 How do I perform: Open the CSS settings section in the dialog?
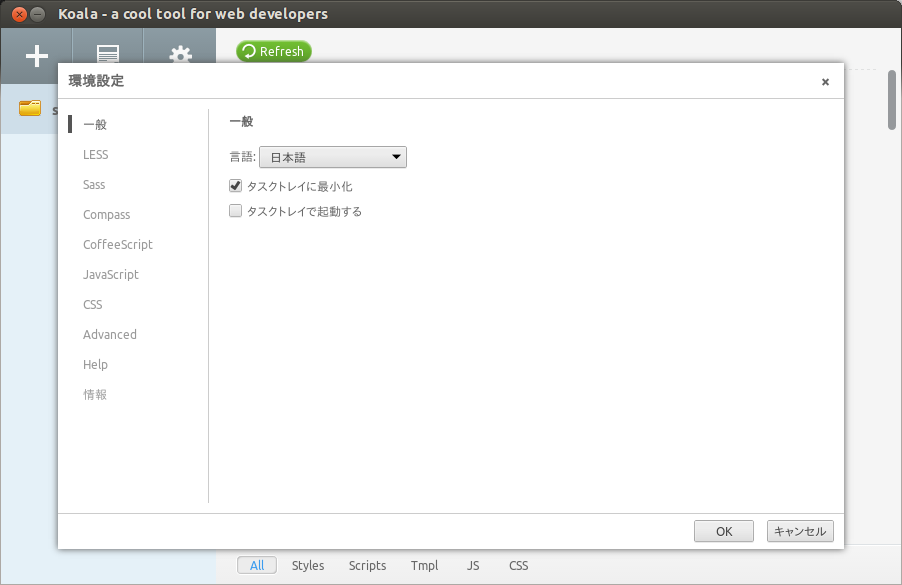tap(93, 304)
